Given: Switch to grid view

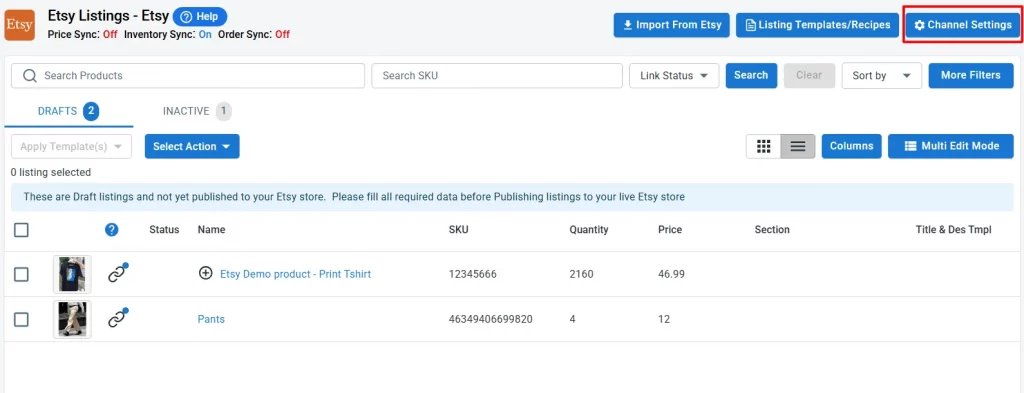Looking at the screenshot, I should point(763,146).
